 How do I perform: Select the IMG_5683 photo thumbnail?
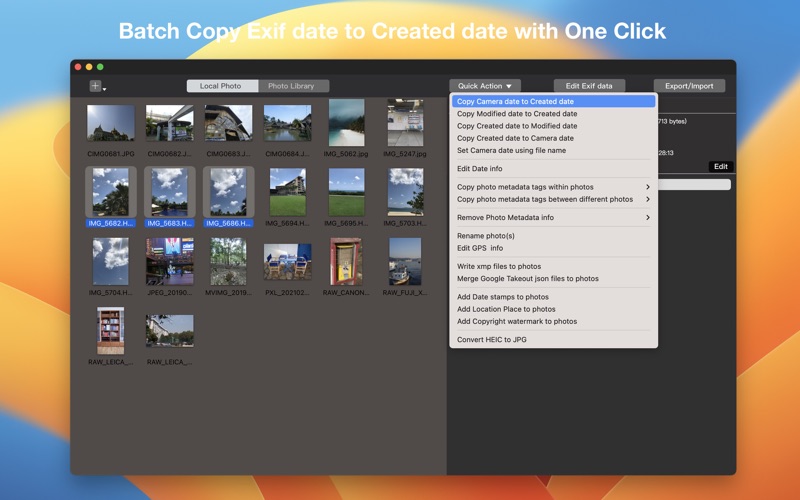[x=170, y=192]
